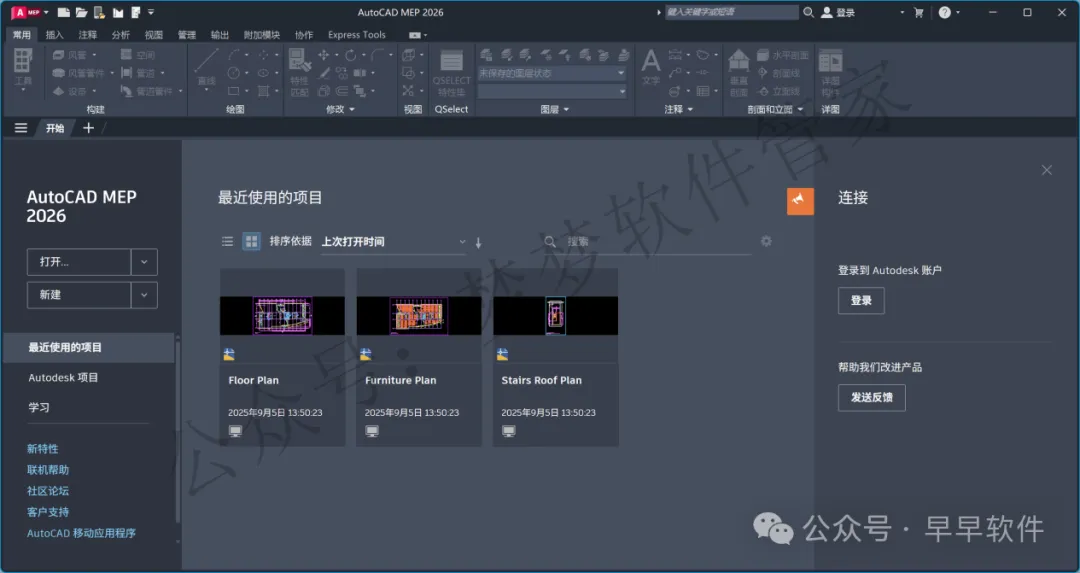
Task: Open the Autodesk App Store cart icon
Action: 918,12
